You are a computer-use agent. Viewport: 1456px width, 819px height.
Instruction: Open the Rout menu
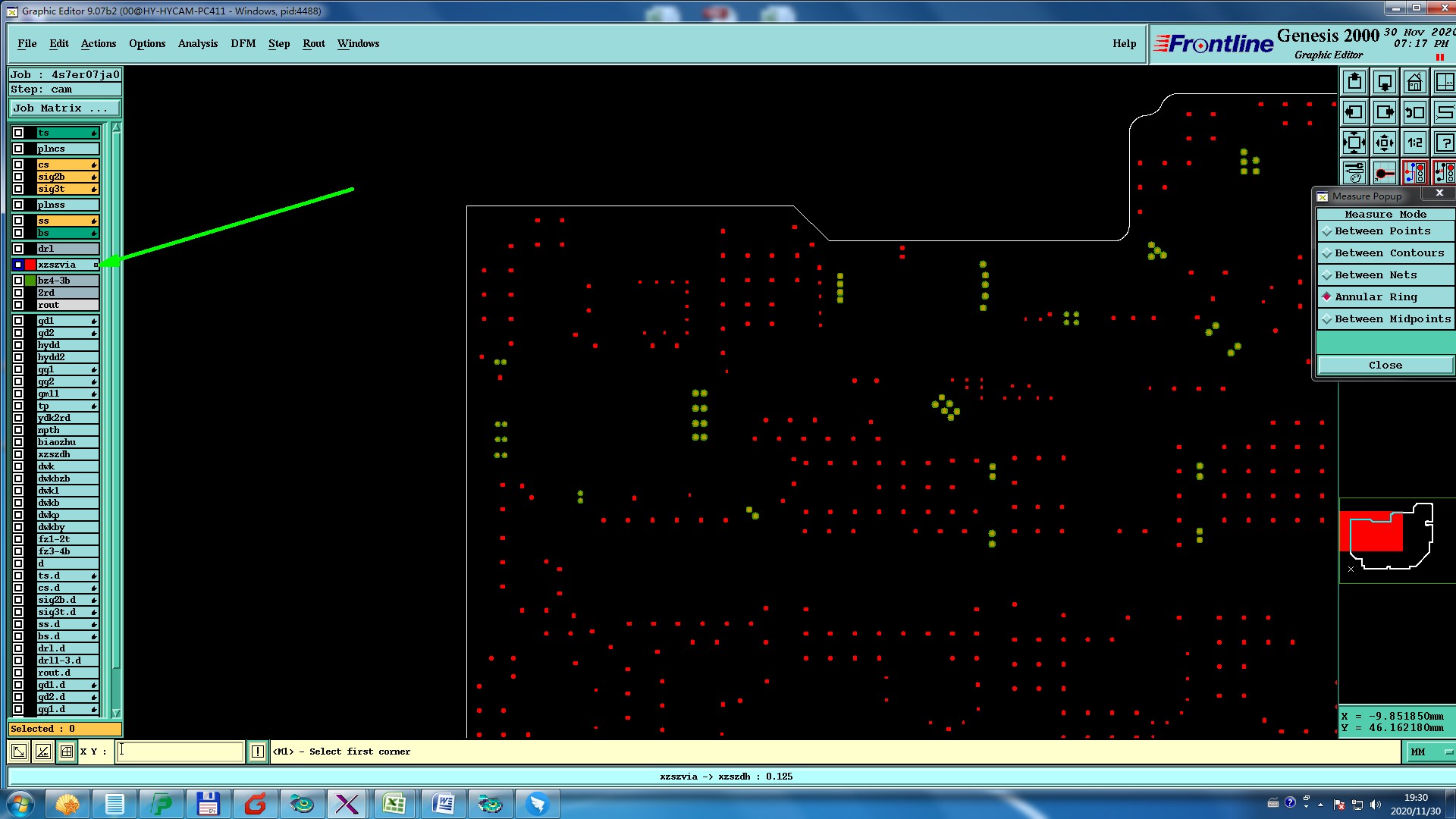(x=314, y=44)
